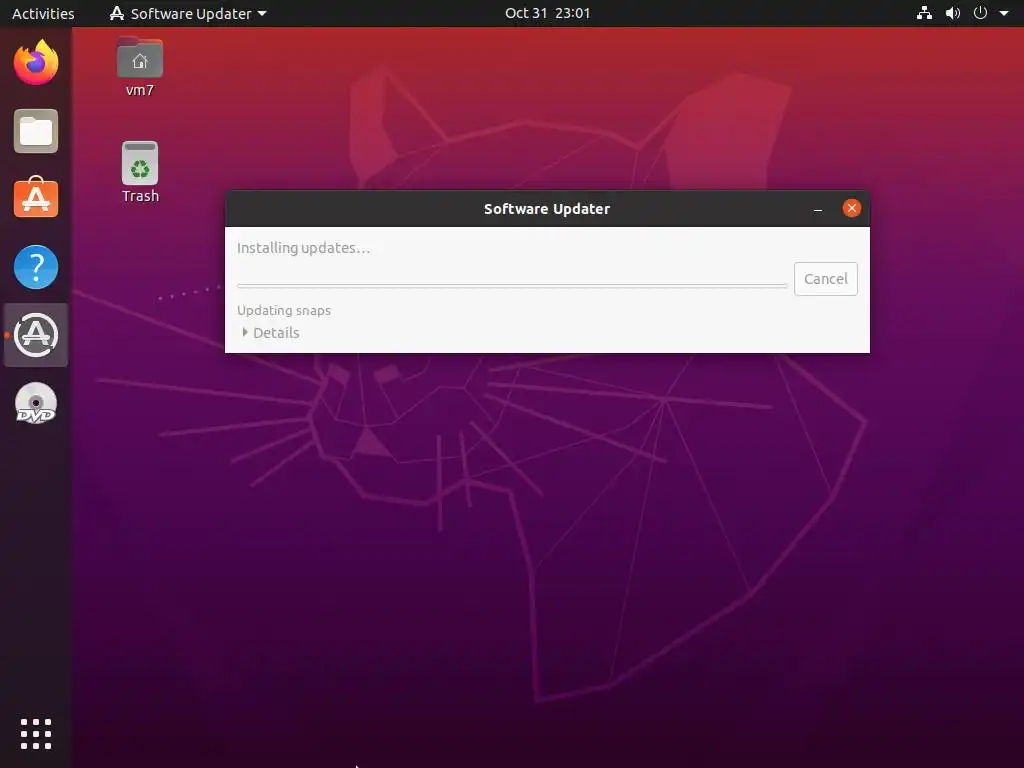Open the vm7 home folder on the desktop
The image size is (1024, 768).
[140, 67]
